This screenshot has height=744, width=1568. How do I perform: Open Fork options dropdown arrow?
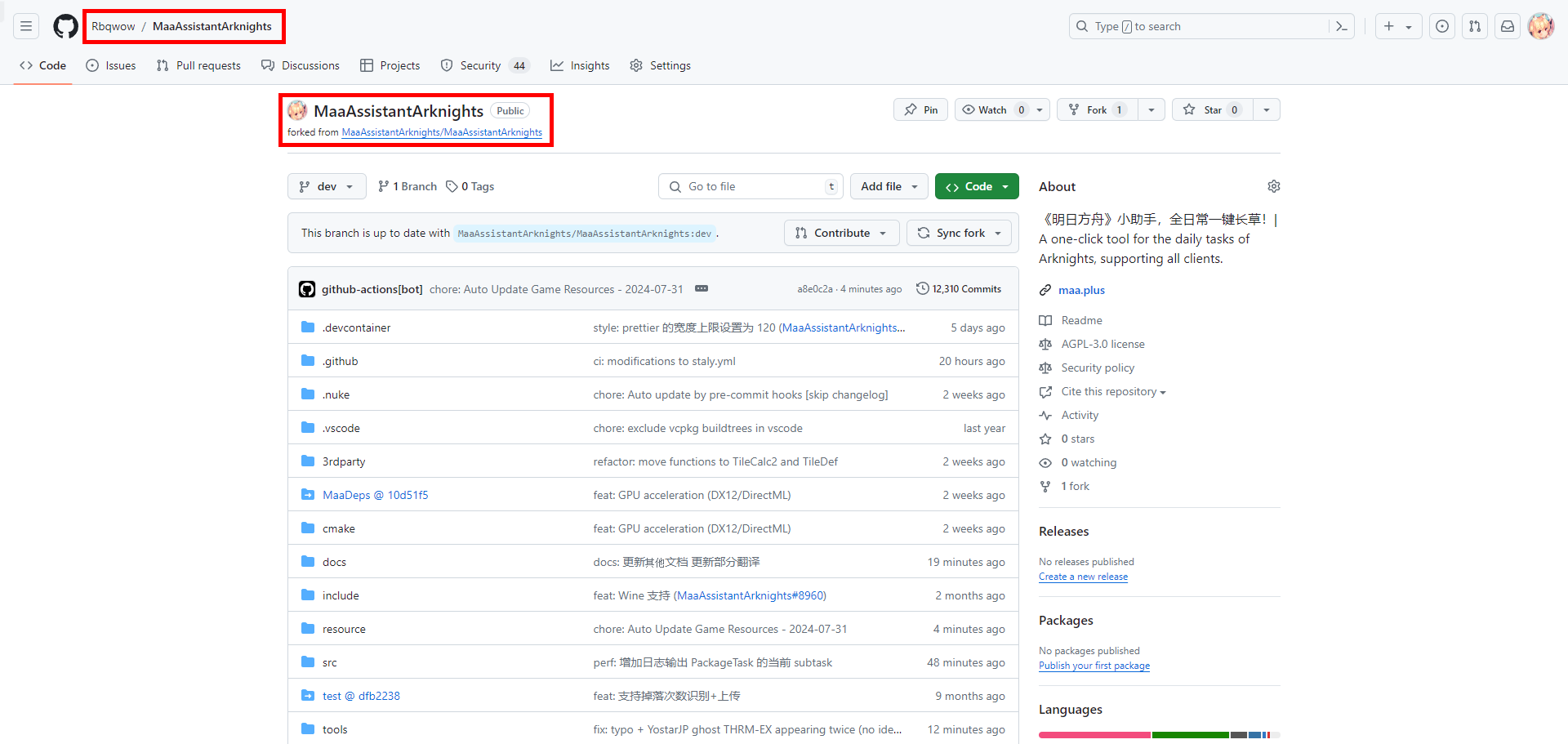click(x=1151, y=109)
